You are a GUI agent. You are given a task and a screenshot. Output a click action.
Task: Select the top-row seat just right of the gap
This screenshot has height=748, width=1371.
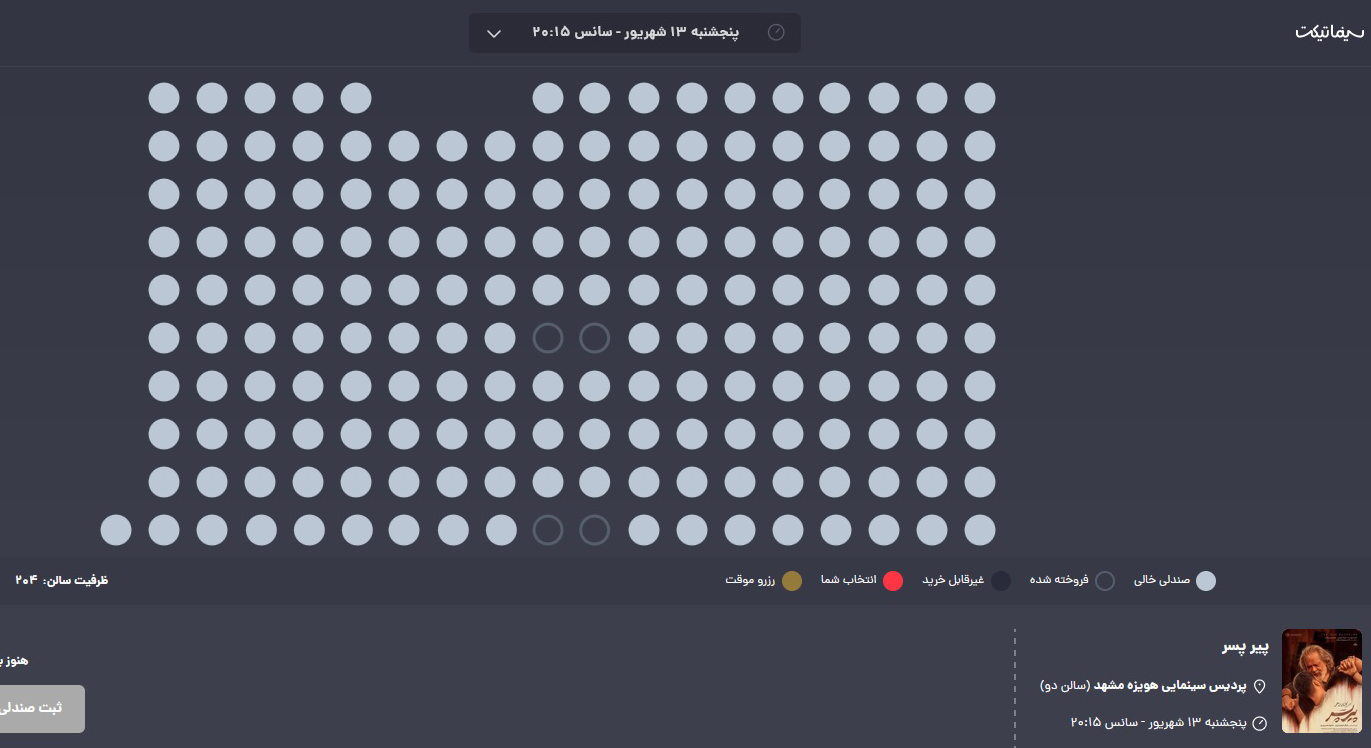[x=548, y=98]
